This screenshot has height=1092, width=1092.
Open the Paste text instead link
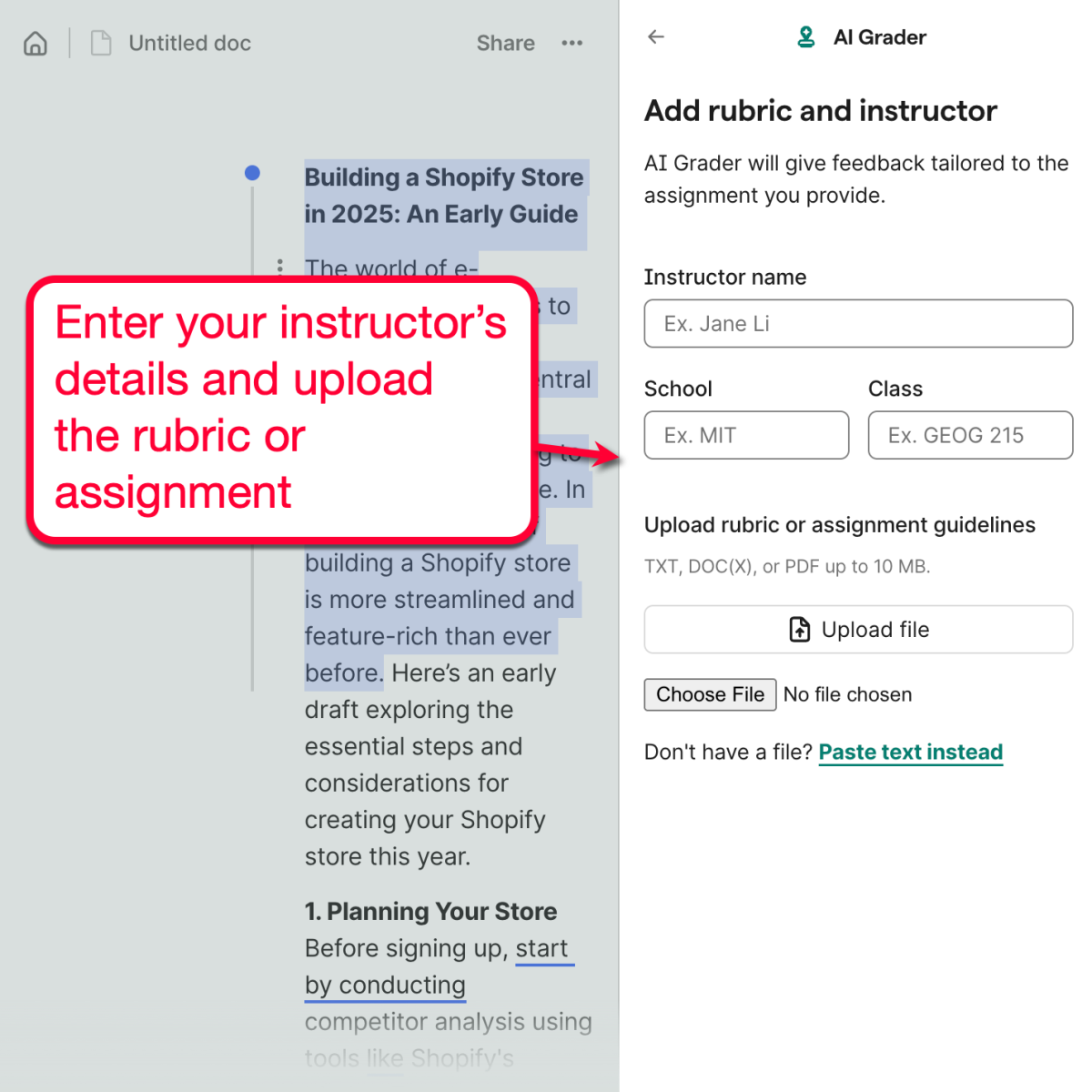pos(910,752)
